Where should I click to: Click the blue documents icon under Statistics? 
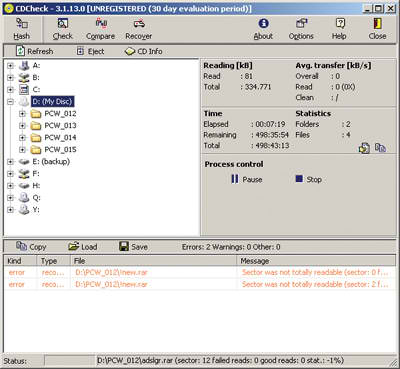pos(380,147)
